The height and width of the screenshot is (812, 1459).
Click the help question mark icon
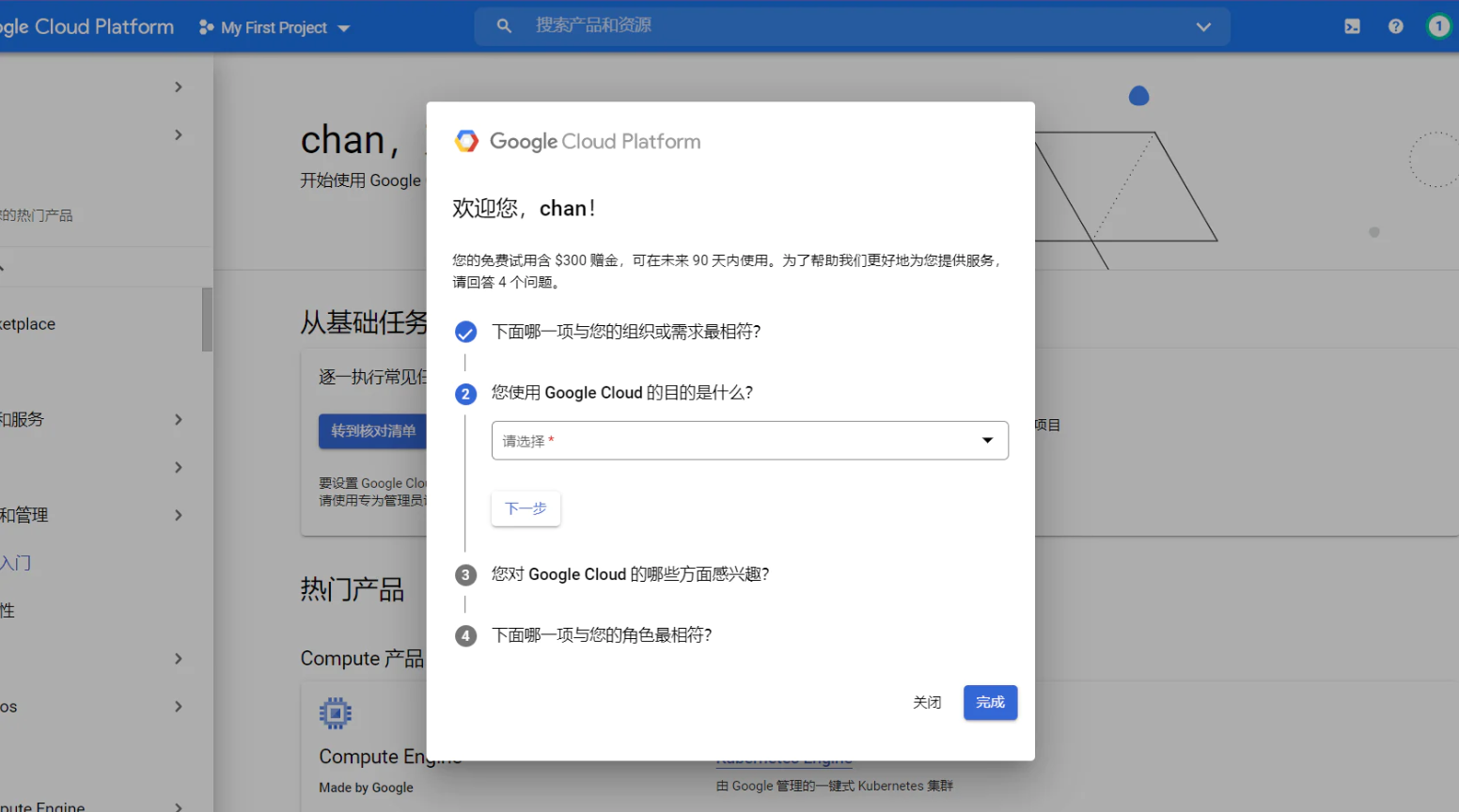tap(1395, 26)
